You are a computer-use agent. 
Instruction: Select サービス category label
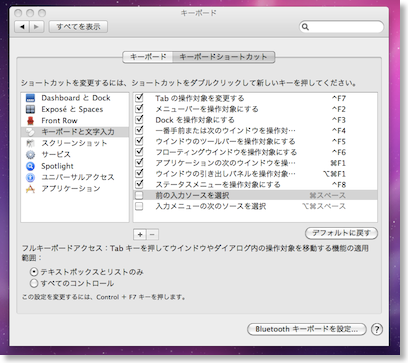[x=56, y=155]
